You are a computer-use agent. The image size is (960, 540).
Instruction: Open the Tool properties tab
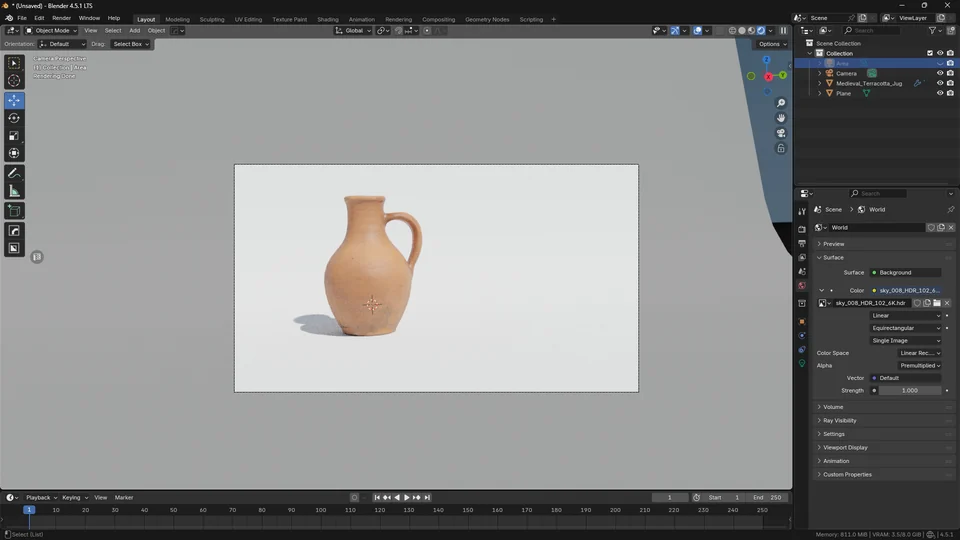point(802,211)
